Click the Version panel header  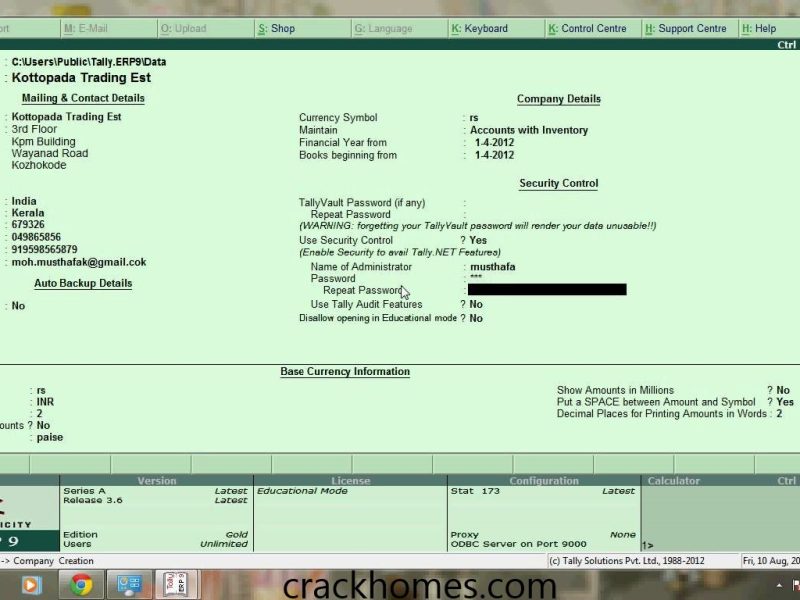point(157,481)
